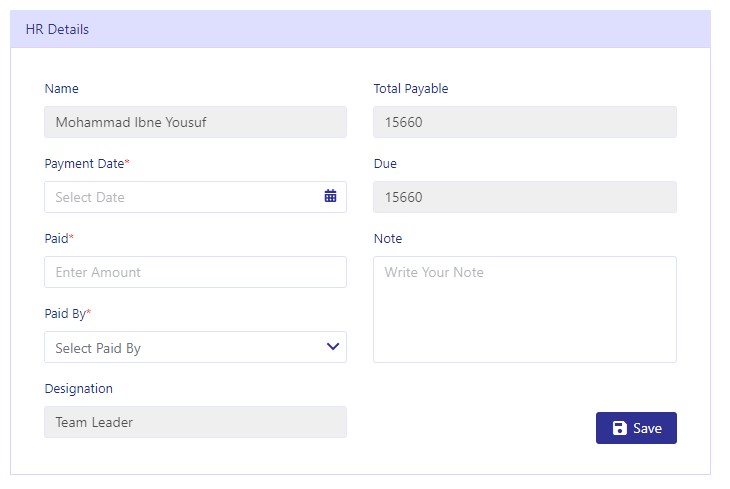Click the Team Leader designation field
Screen dimensions: 730x489
[x=195, y=422]
